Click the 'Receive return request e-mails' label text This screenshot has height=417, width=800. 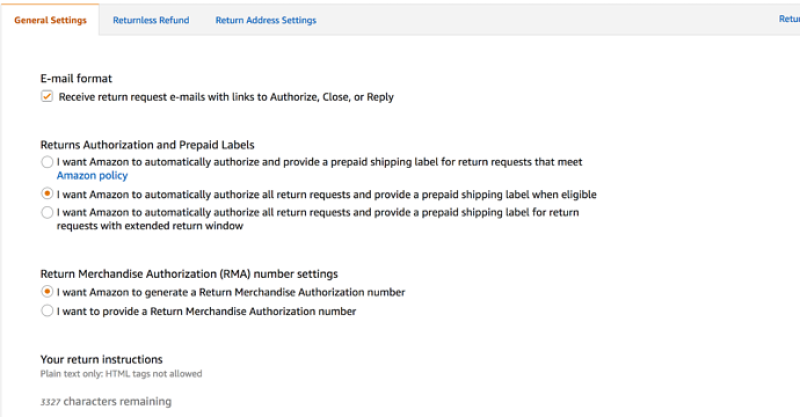pyautogui.click(x=226, y=97)
